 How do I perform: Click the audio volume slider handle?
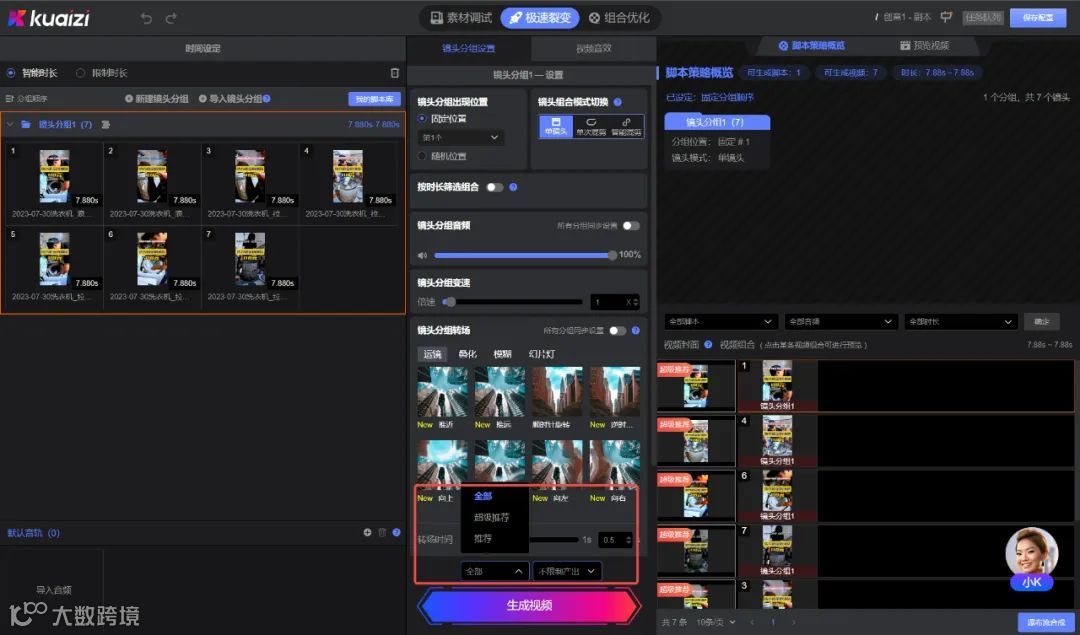click(612, 255)
